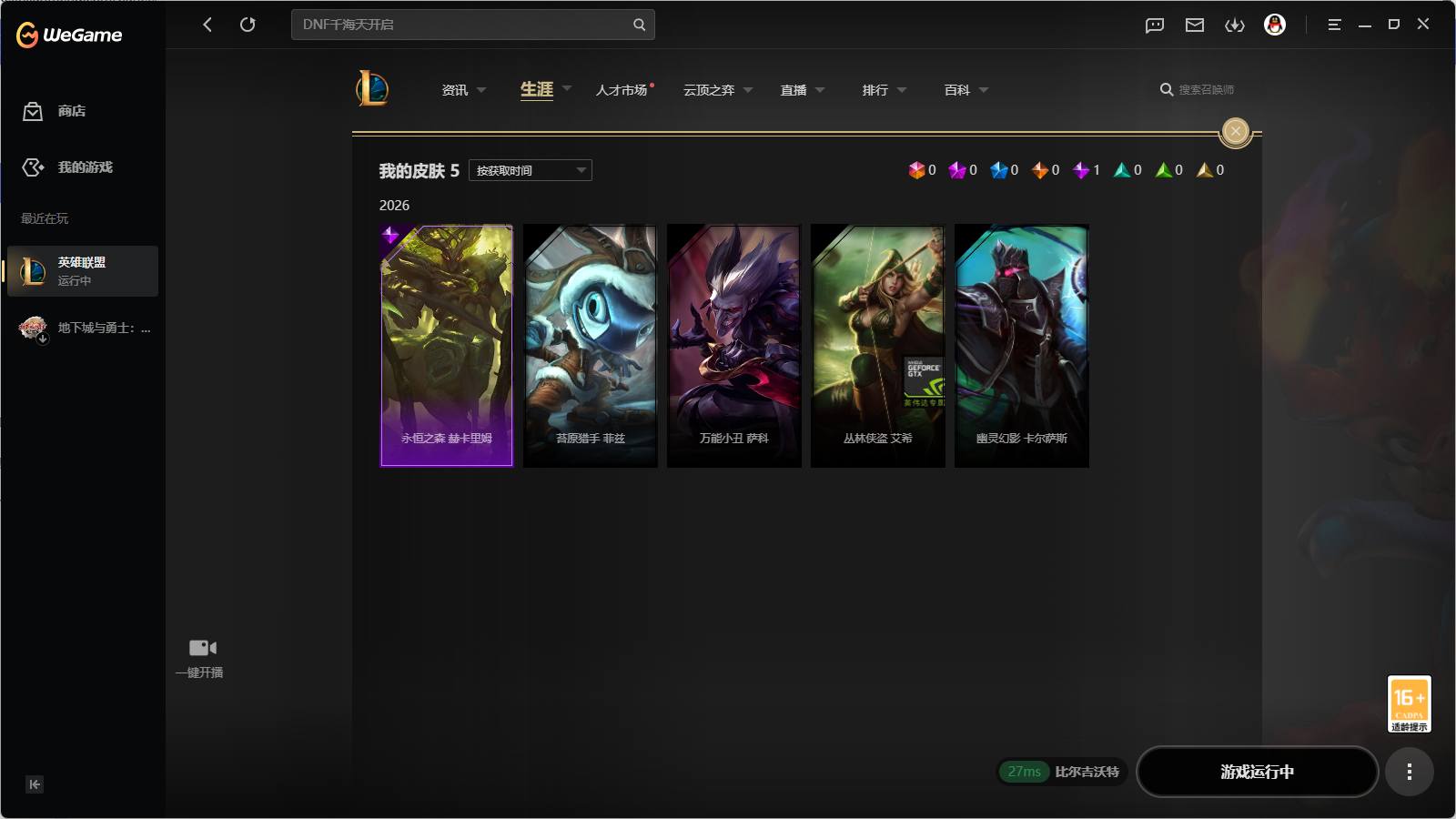Click the 商店 shop bag icon
The width and height of the screenshot is (1456, 819).
pyautogui.click(x=33, y=111)
